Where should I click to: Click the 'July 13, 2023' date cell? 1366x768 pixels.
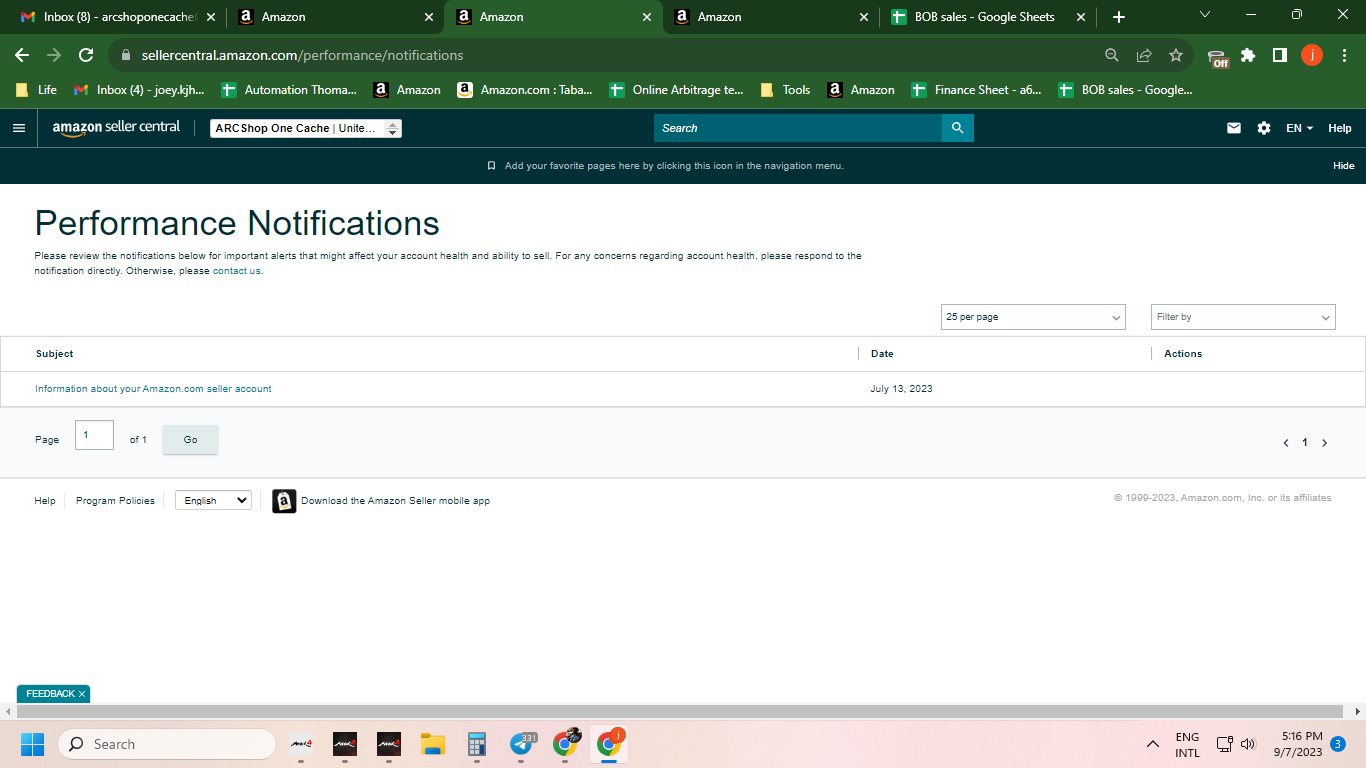pyautogui.click(x=901, y=389)
